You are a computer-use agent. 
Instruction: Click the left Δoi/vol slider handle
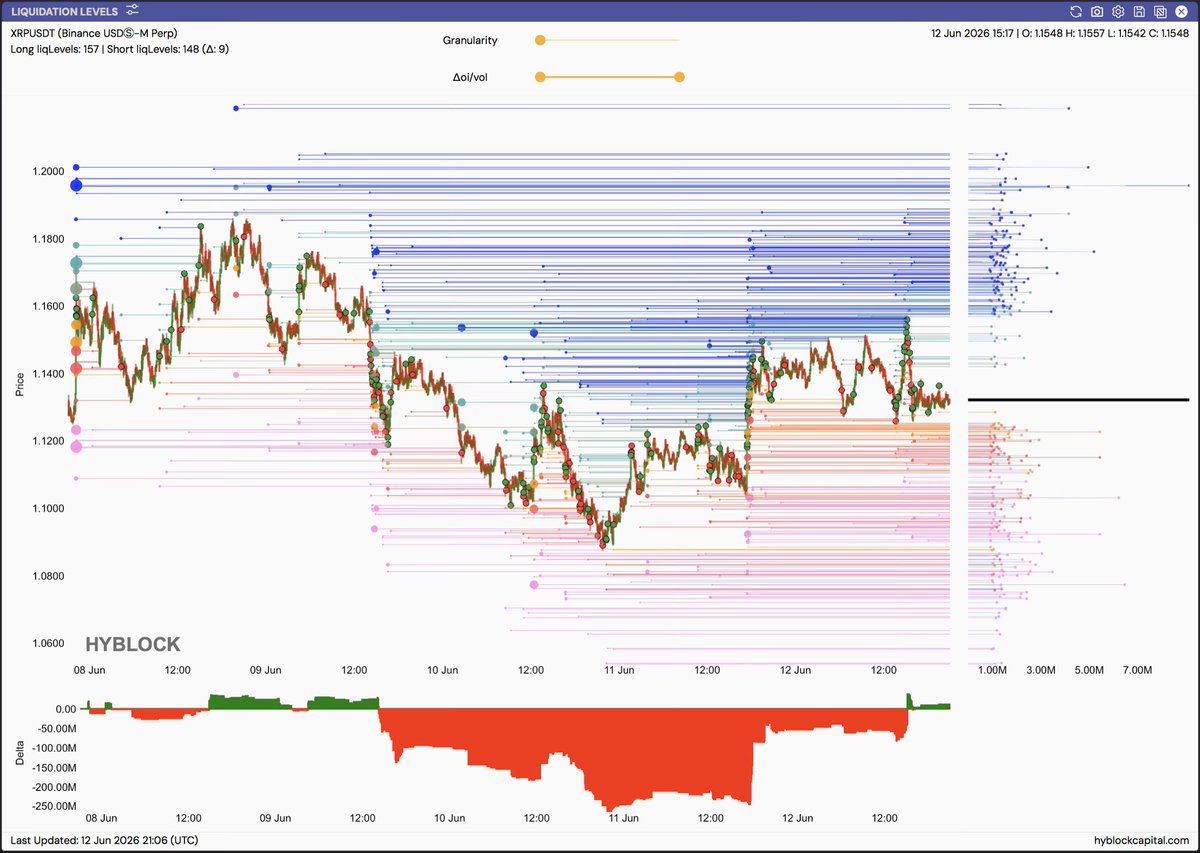pos(540,77)
